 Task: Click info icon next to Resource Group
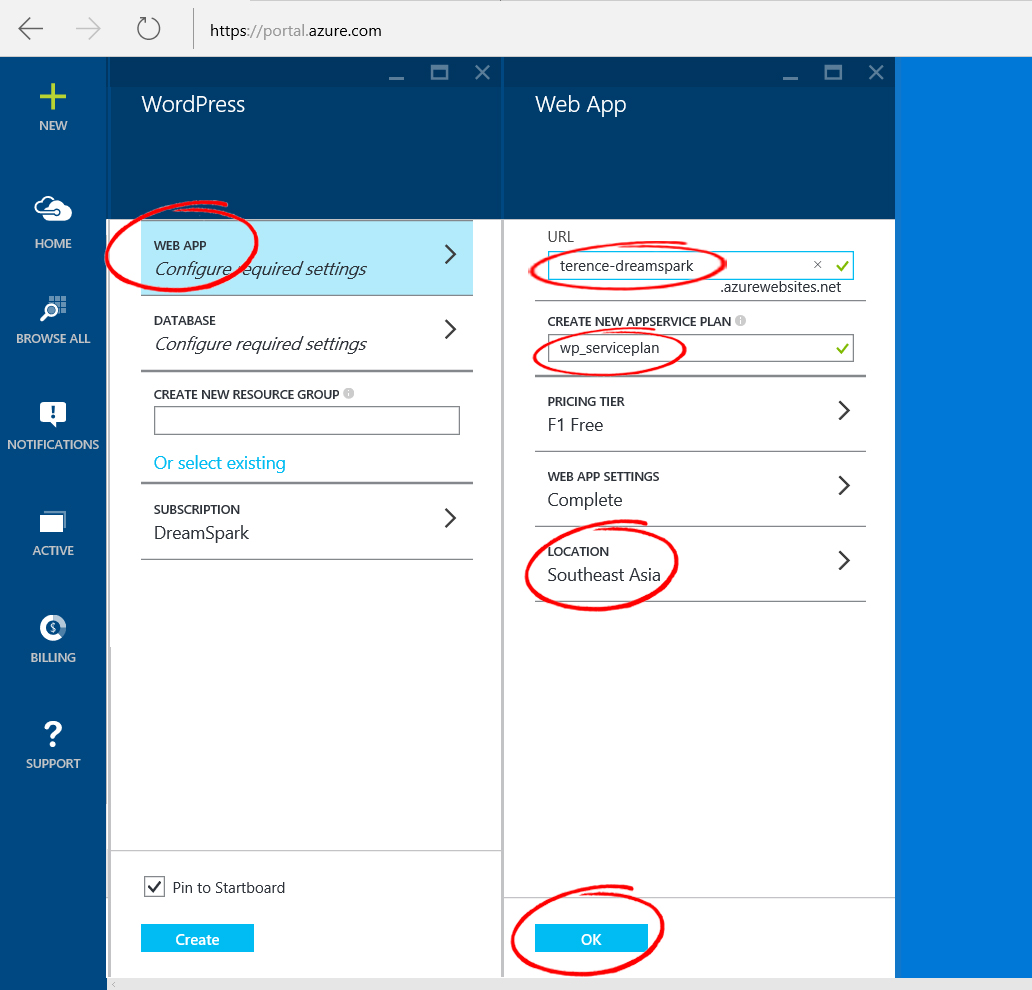coord(349,393)
